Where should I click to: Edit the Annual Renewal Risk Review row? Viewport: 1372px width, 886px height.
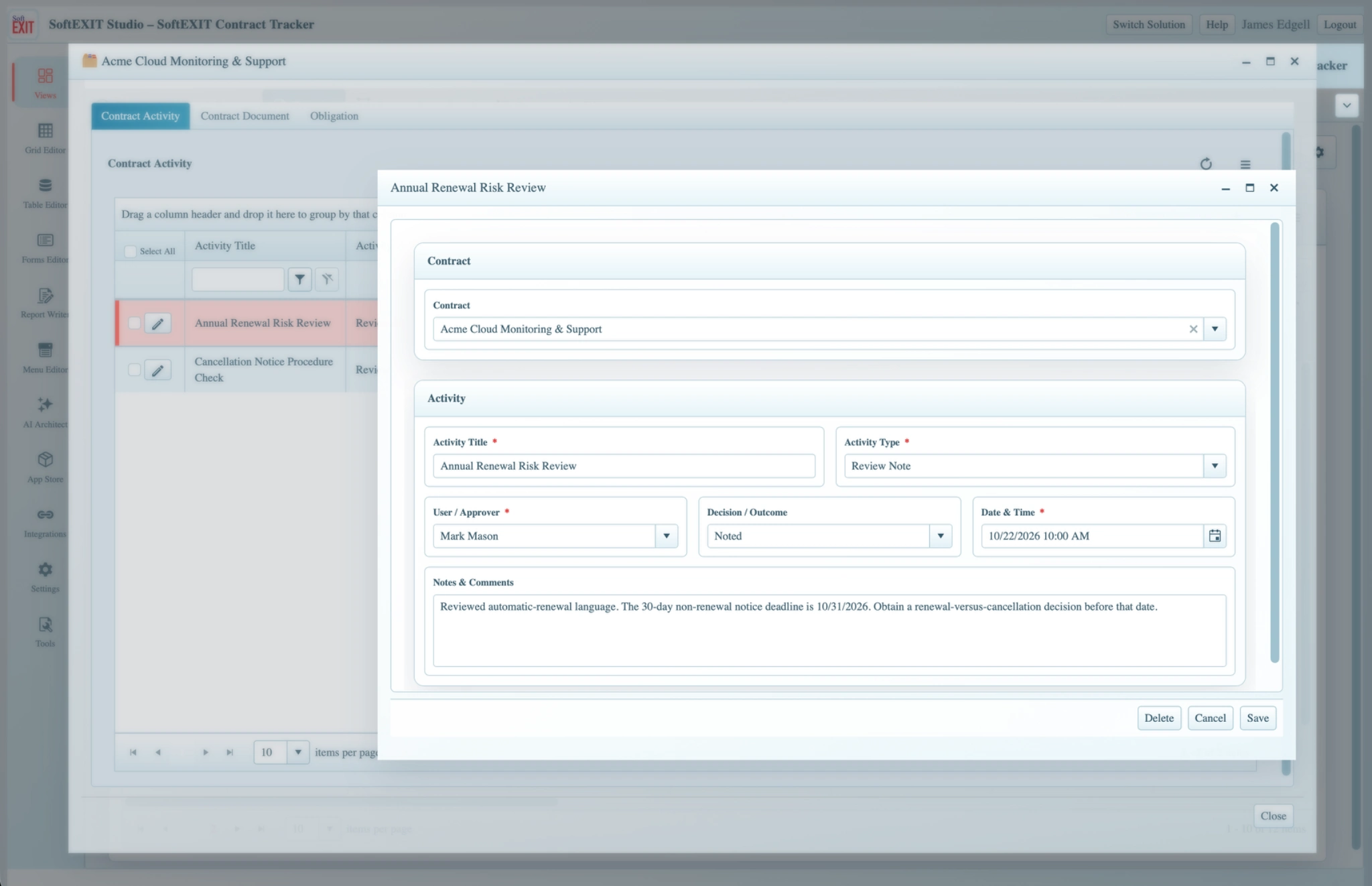[x=157, y=324]
